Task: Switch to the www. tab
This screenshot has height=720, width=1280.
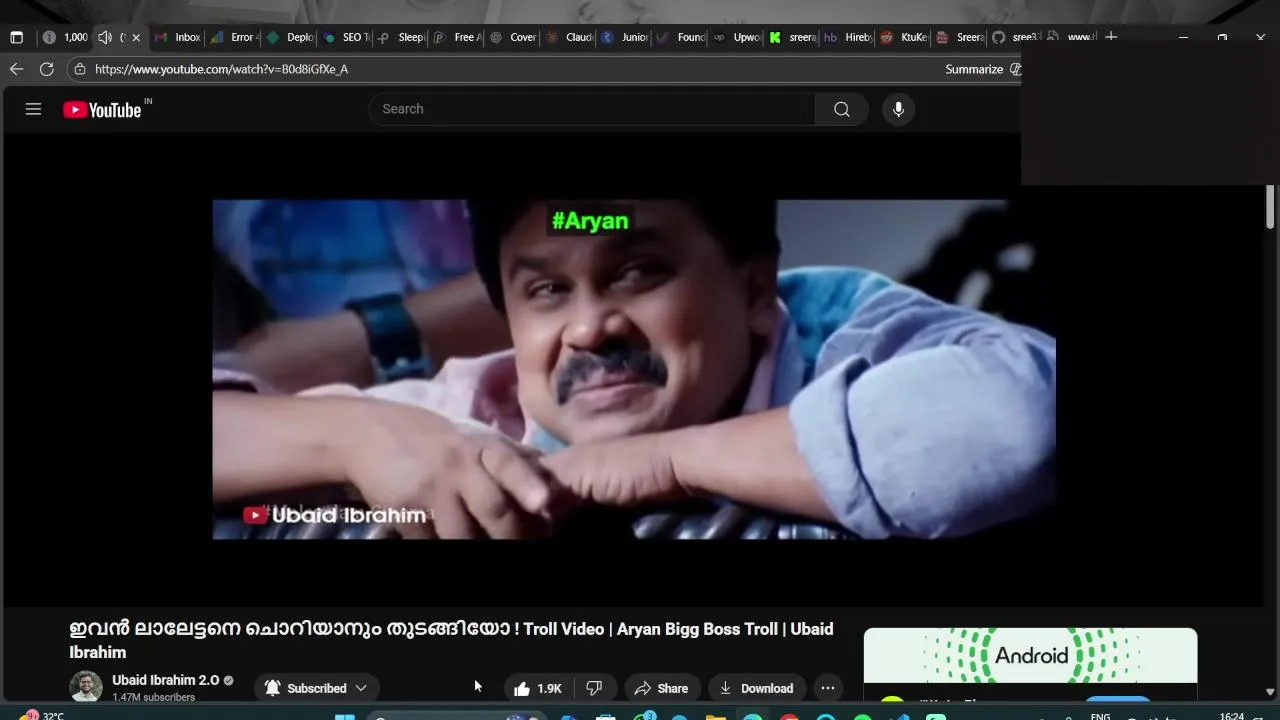Action: (1070, 37)
